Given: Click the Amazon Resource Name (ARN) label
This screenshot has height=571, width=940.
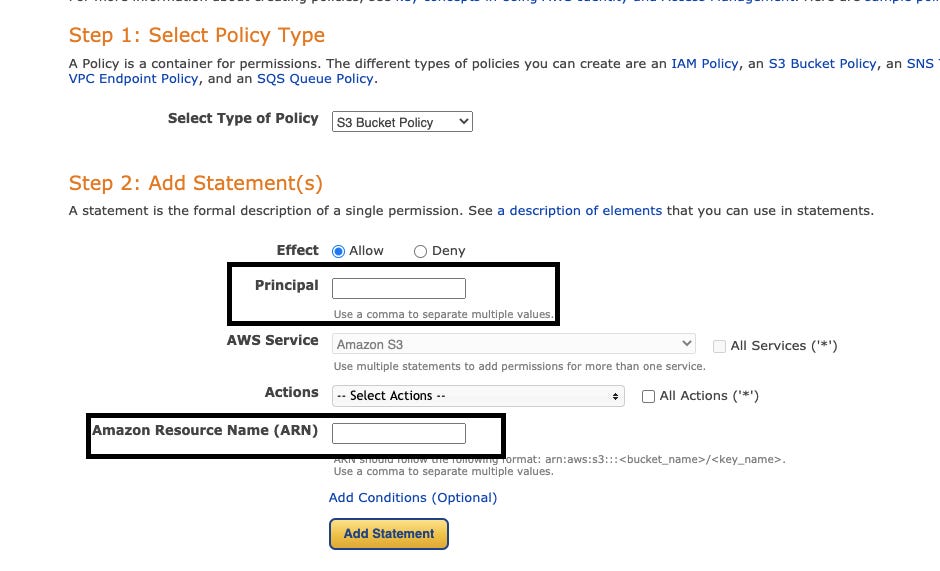Looking at the screenshot, I should tap(205, 431).
